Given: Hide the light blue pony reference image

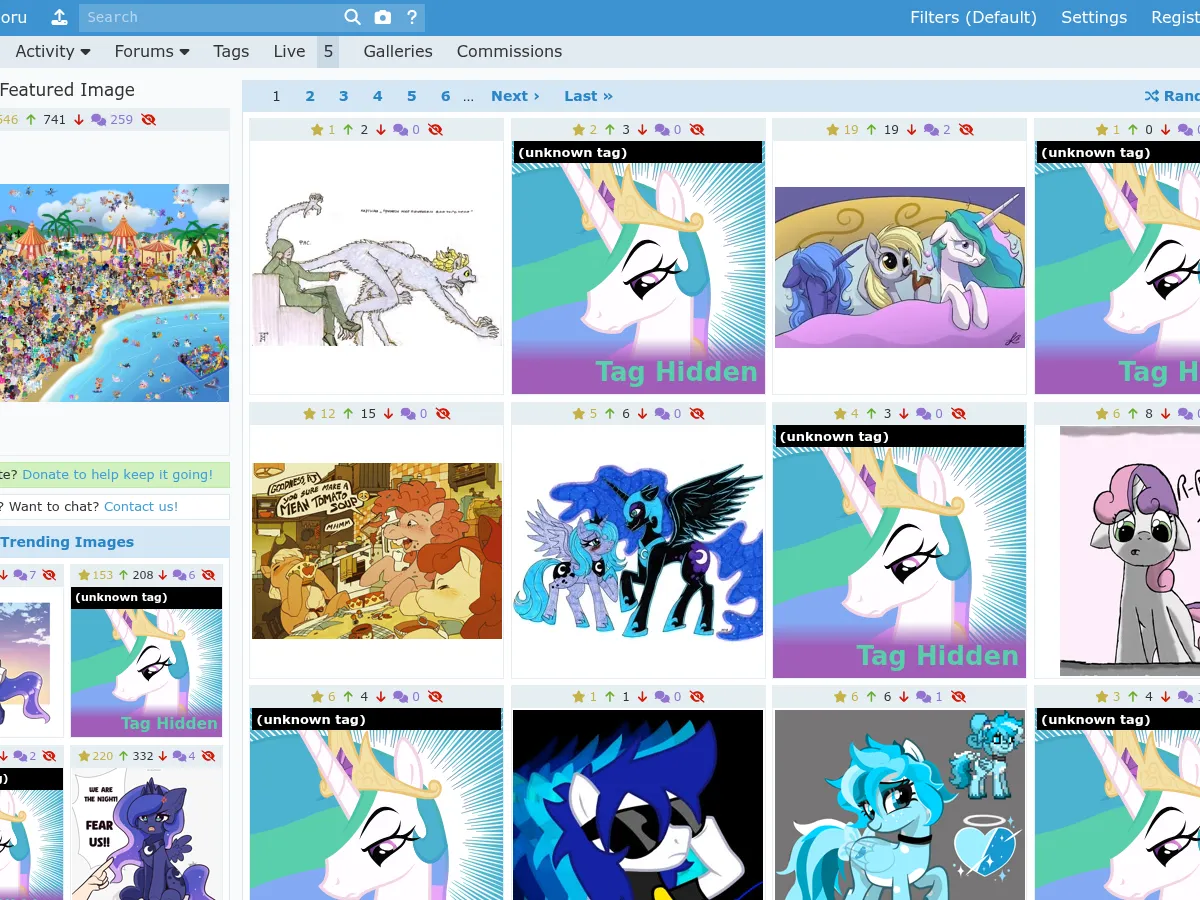Looking at the screenshot, I should (958, 696).
